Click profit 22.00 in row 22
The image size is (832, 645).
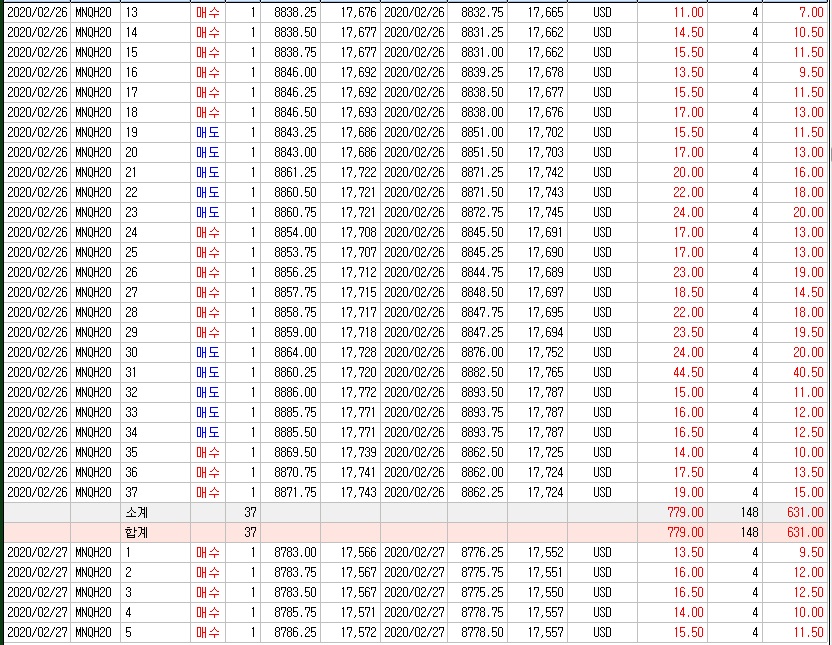point(688,192)
